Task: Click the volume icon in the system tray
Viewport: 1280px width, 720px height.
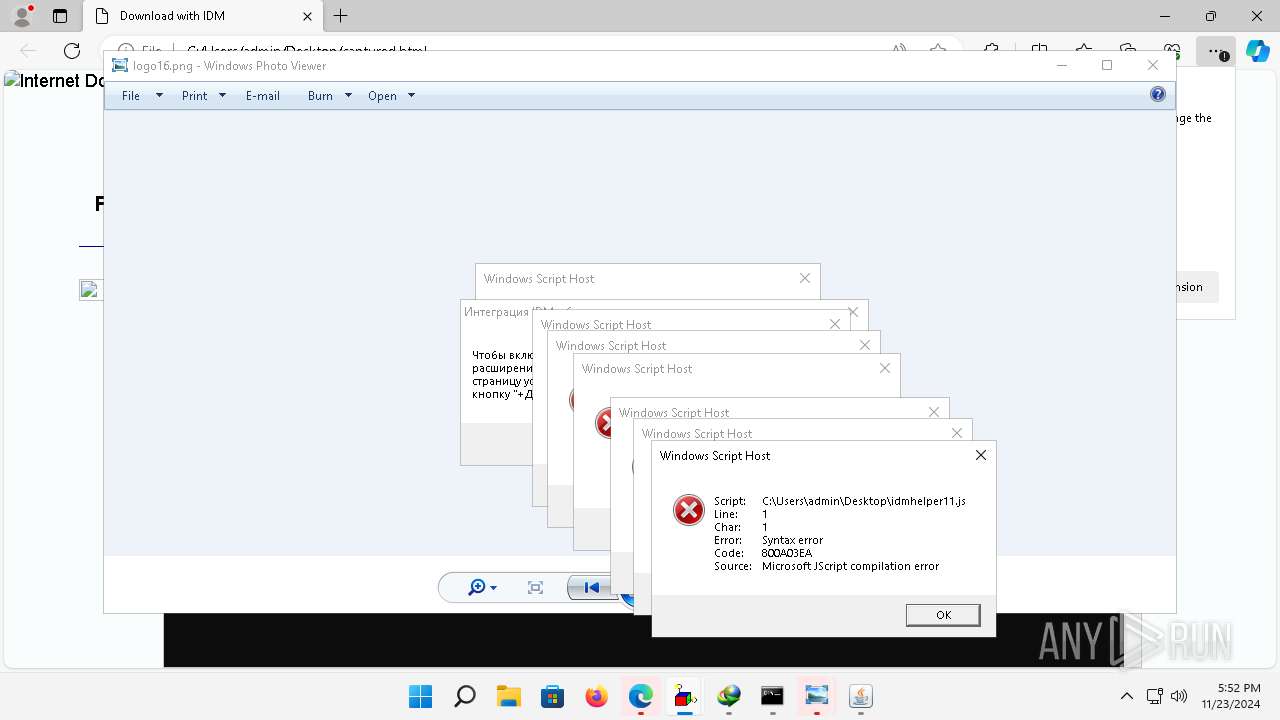Action: pyautogui.click(x=1178, y=696)
